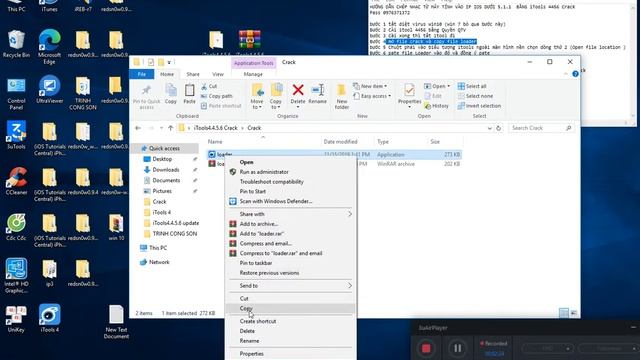The image size is (640, 360).
Task: Switch to details view icon in status bar
Action: (x=564, y=313)
